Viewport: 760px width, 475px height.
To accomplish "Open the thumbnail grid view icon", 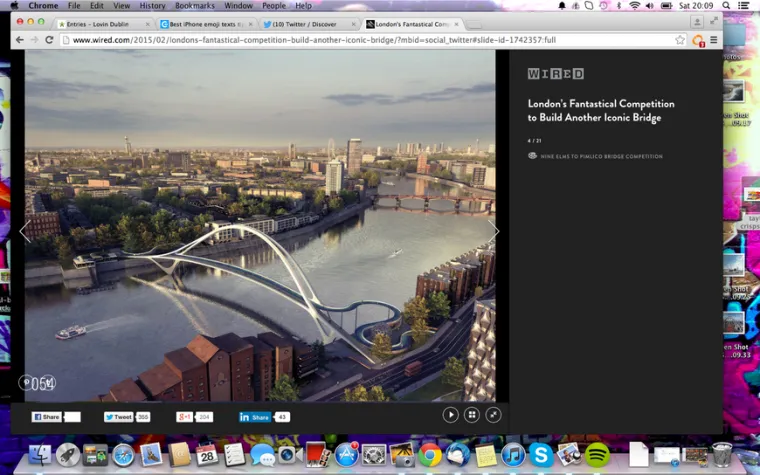I will [x=472, y=415].
